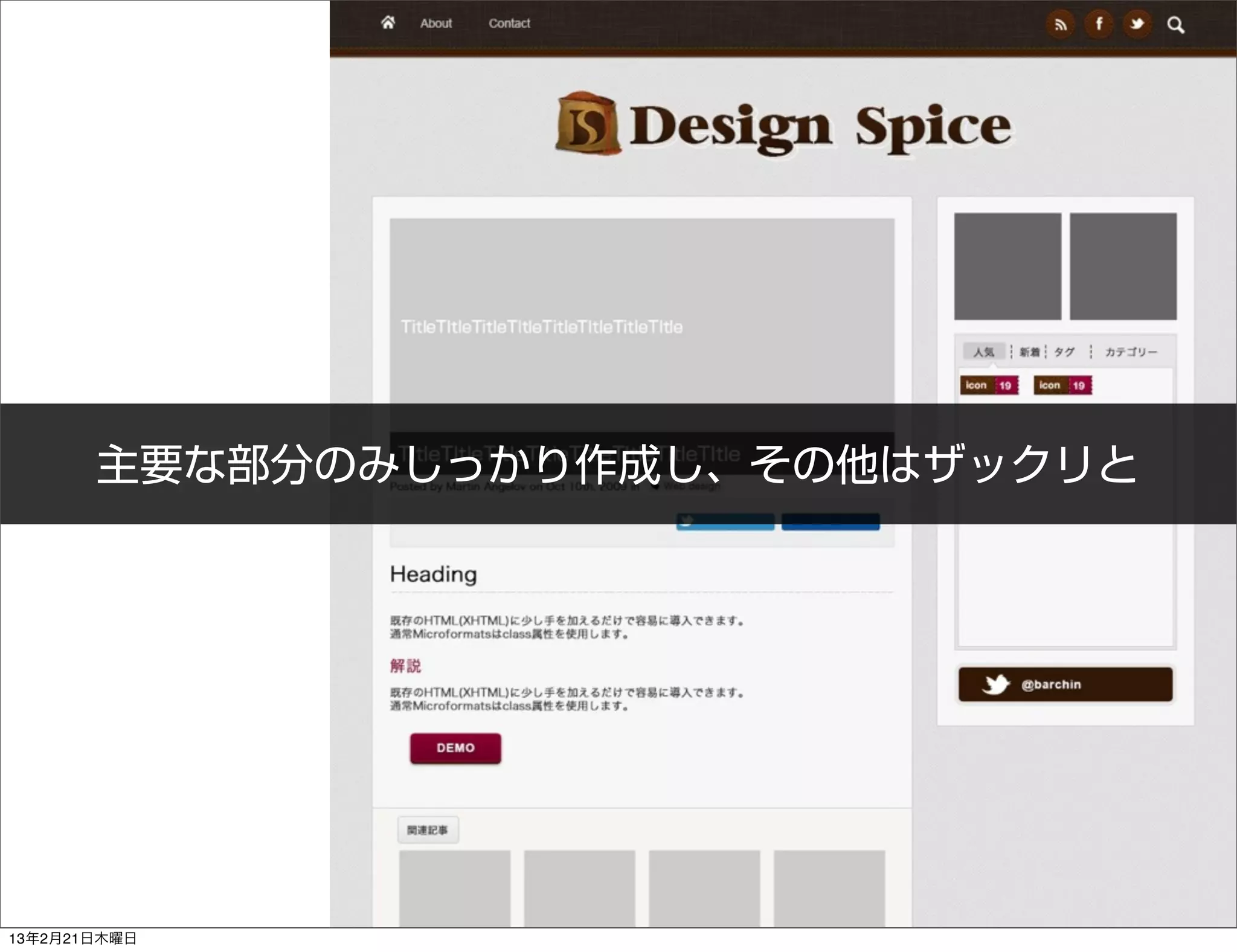Viewport: 1237px width, 952px height.
Task: Click the 関連記事 label button
Action: [428, 830]
